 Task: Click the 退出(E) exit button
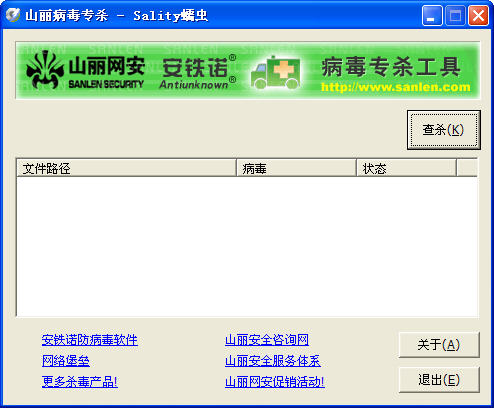[439, 380]
